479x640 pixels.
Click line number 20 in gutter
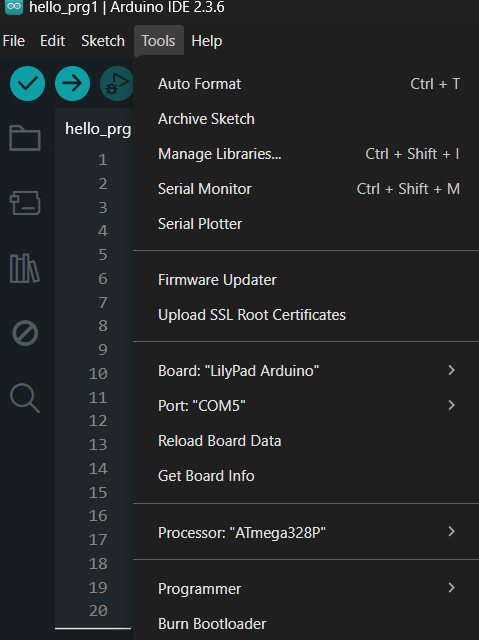point(98,611)
